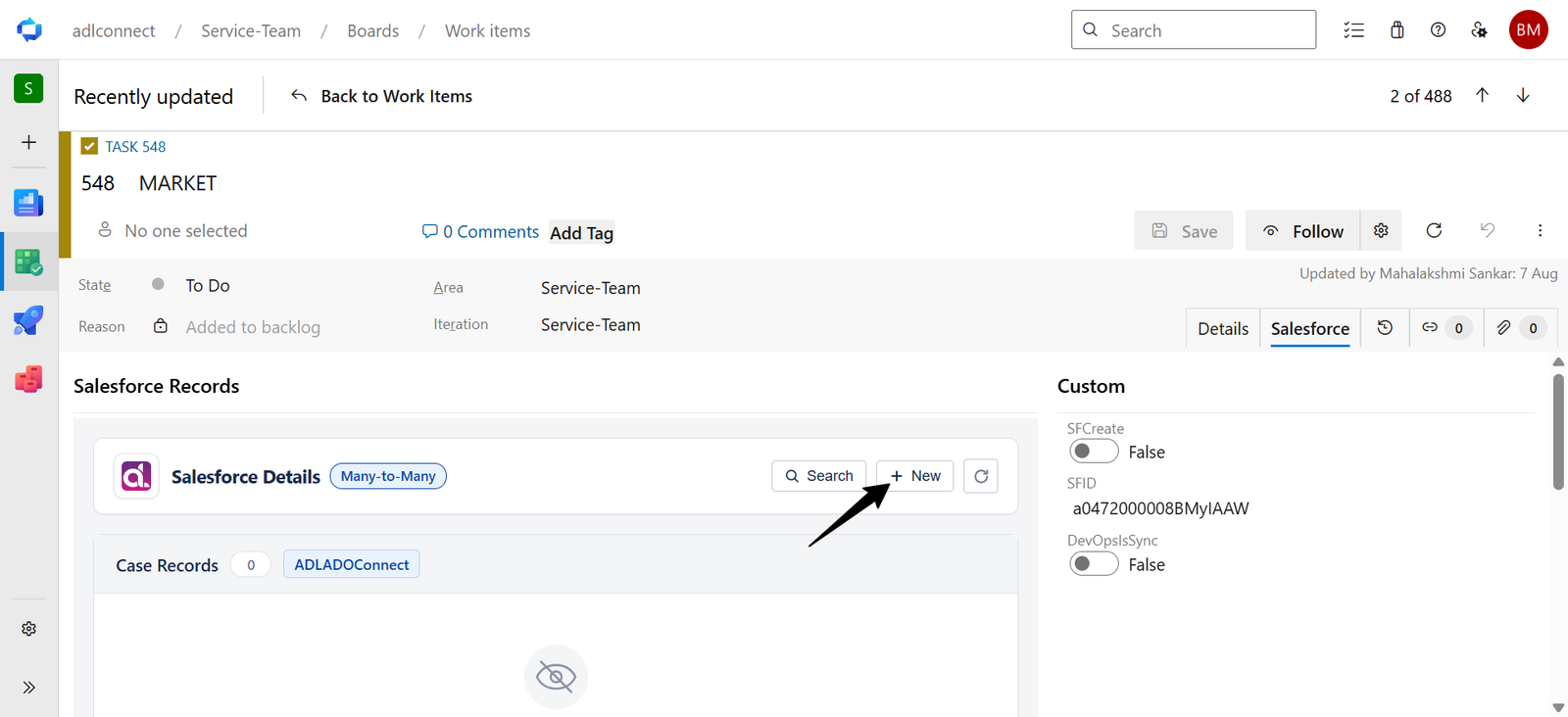Open the 0 Comments link

pos(480,231)
